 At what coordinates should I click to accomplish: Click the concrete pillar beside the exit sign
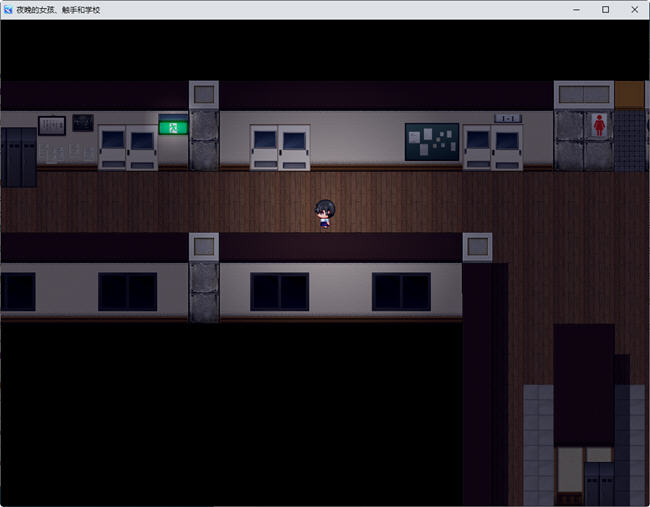pos(204,139)
